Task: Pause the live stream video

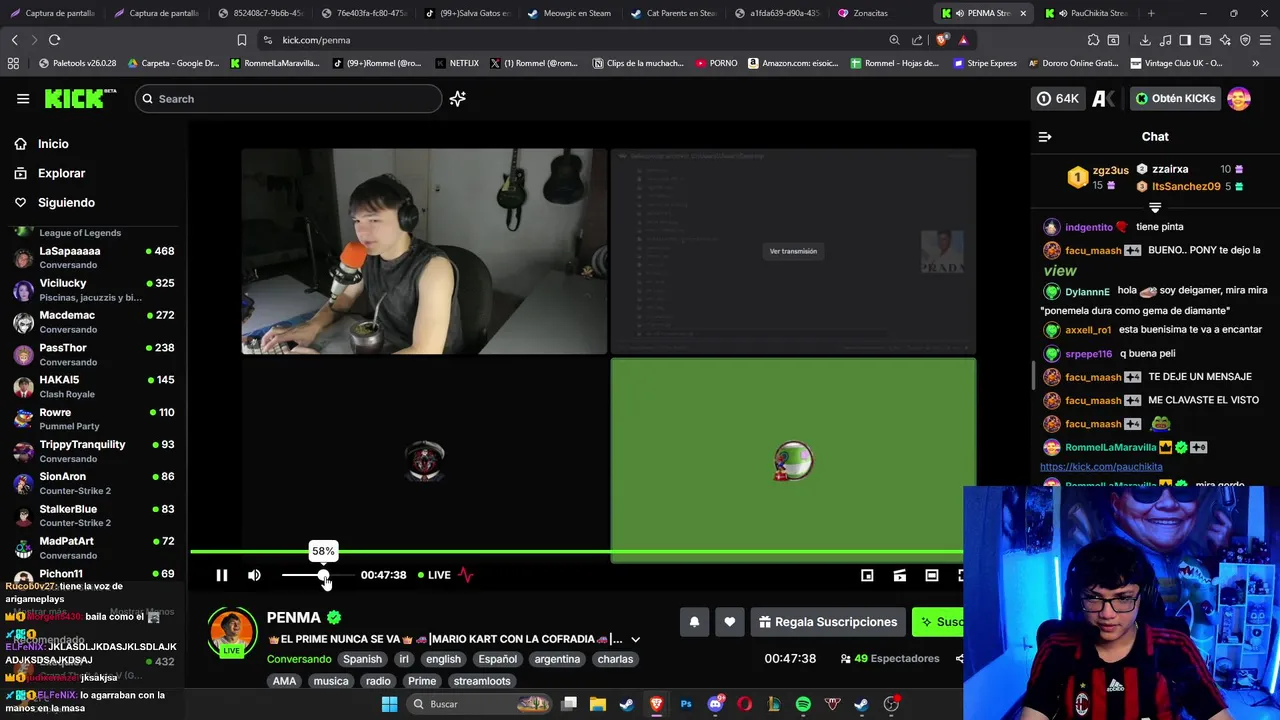Action: click(222, 575)
